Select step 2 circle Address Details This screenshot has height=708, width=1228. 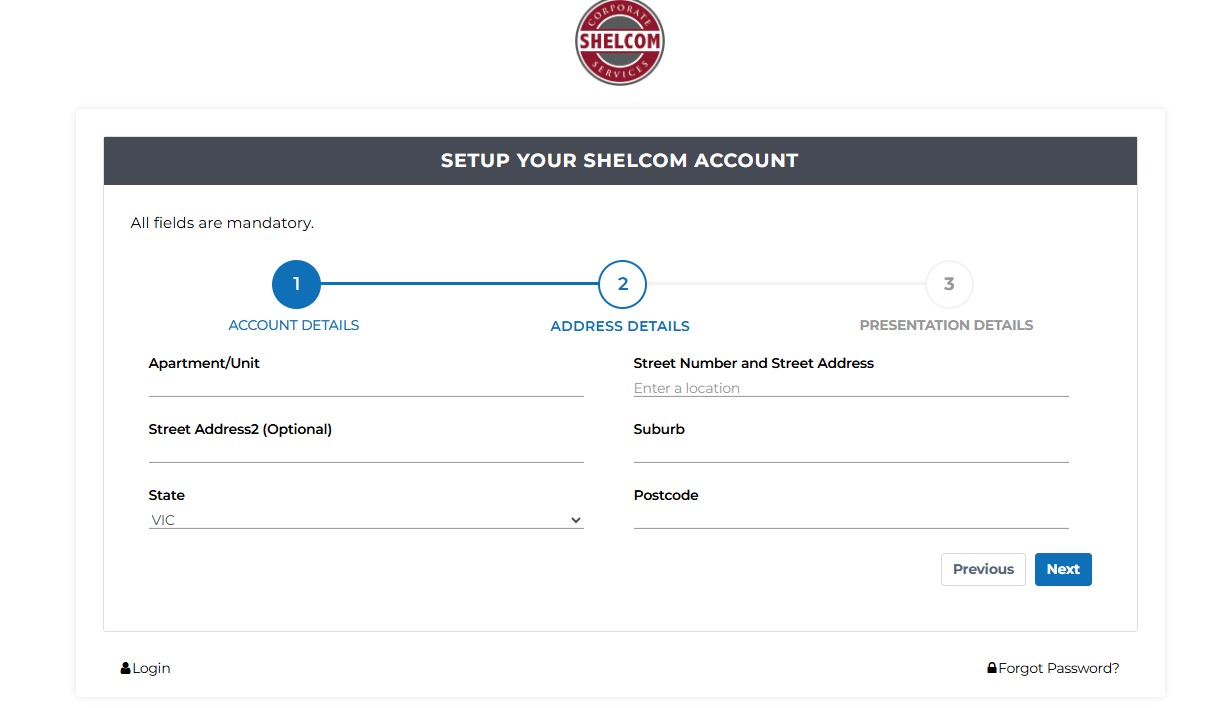tap(622, 284)
